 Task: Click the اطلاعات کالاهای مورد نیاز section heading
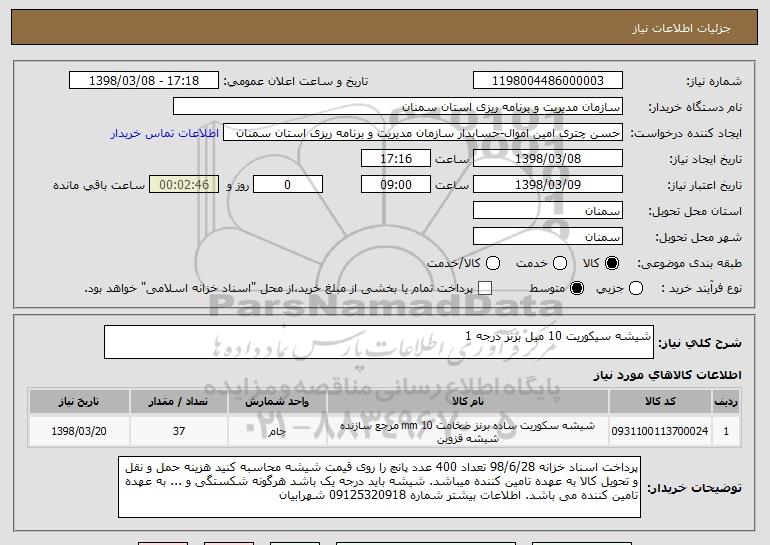(x=667, y=375)
